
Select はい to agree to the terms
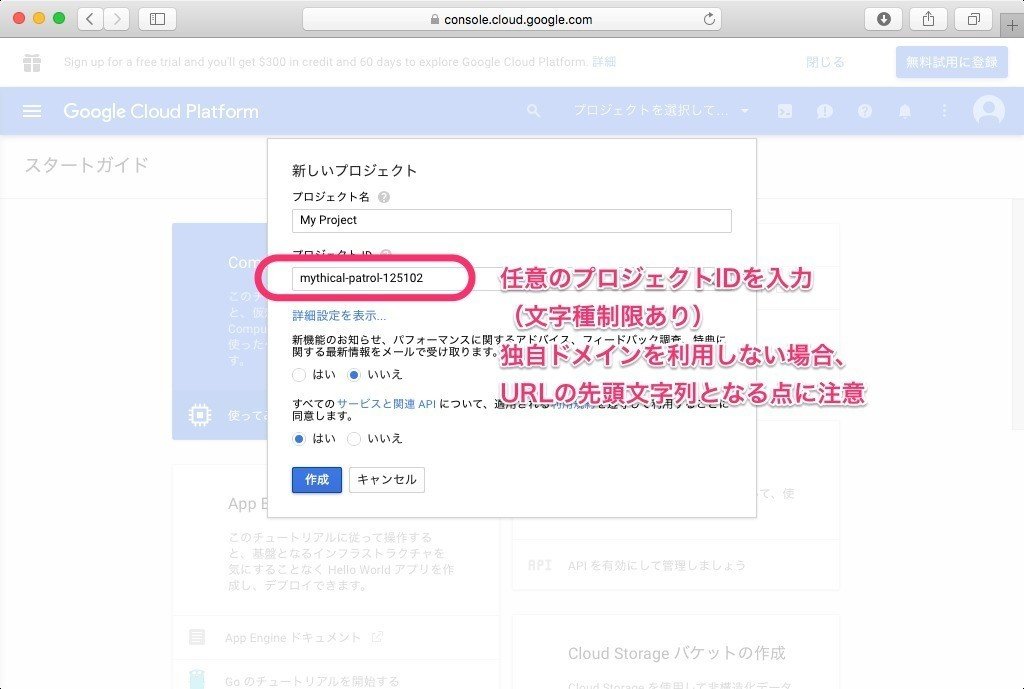coord(299,439)
